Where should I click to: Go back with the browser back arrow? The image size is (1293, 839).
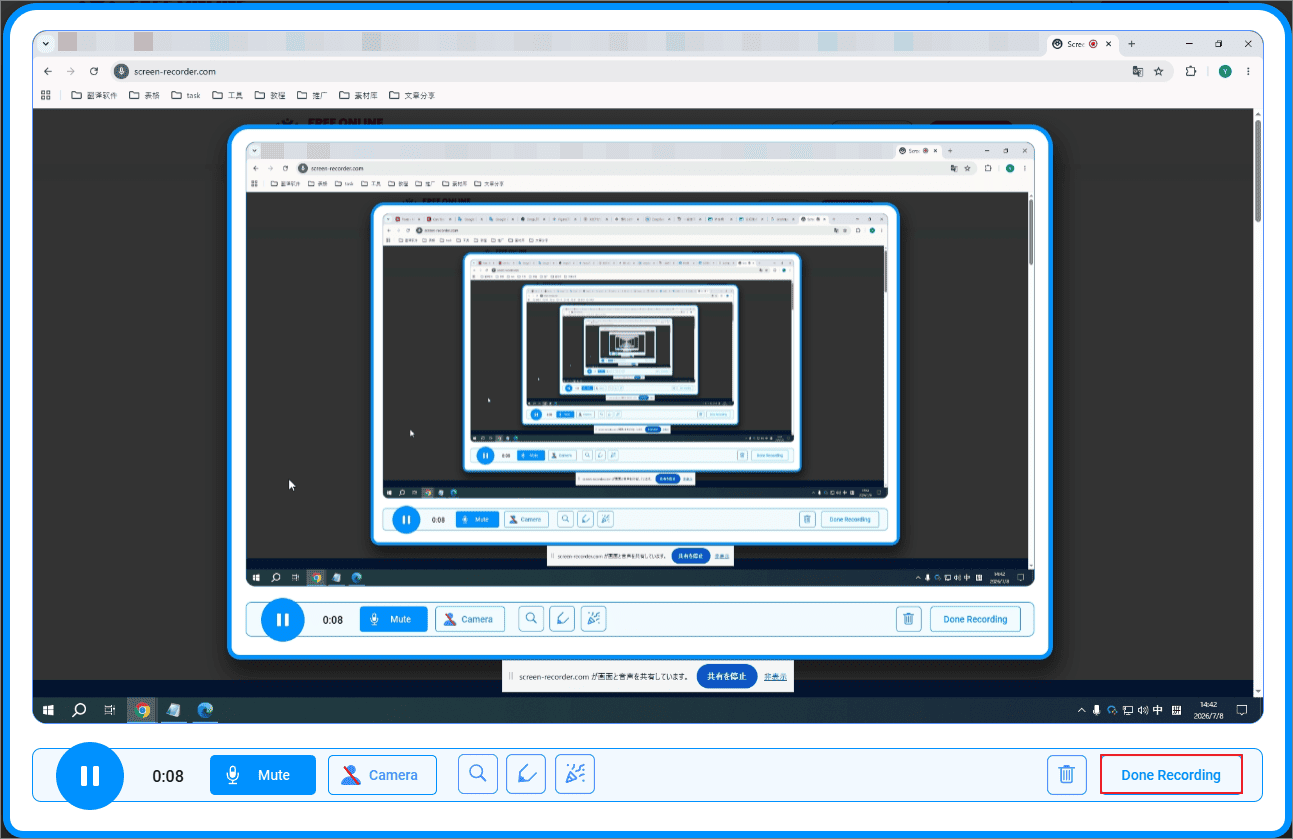pyautogui.click(x=47, y=71)
